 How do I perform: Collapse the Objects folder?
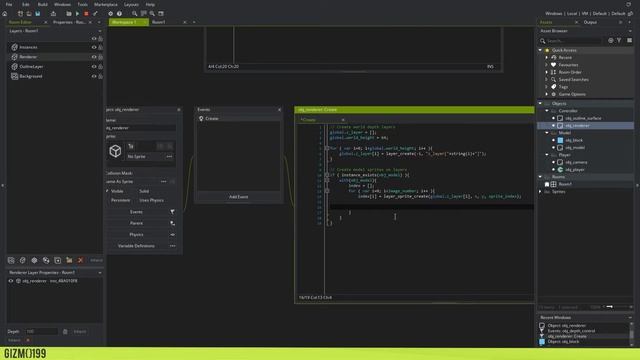tap(540, 104)
